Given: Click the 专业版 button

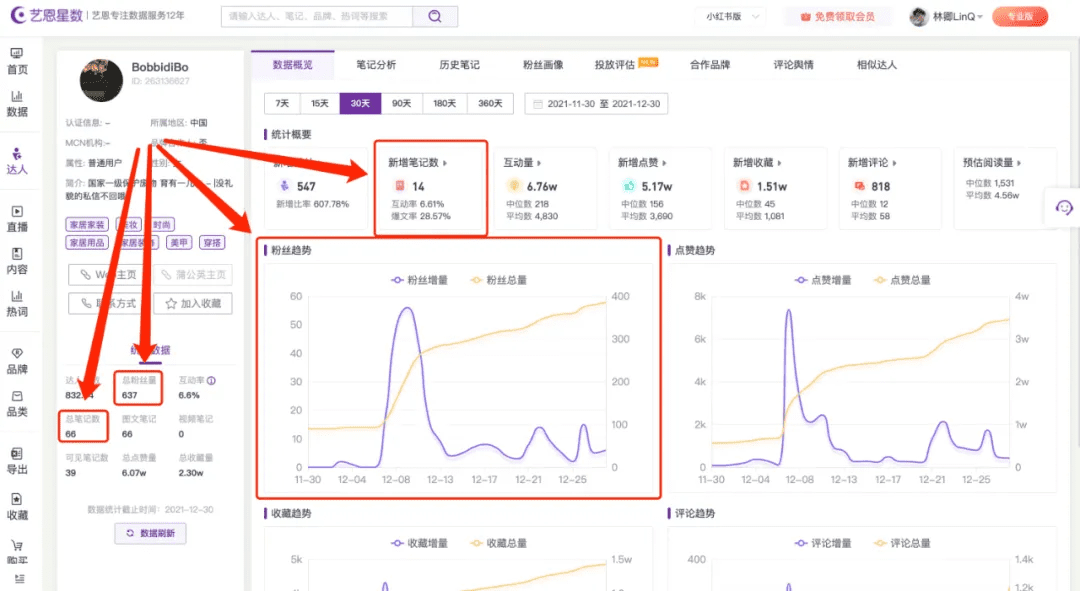Looking at the screenshot, I should (x=1020, y=17).
